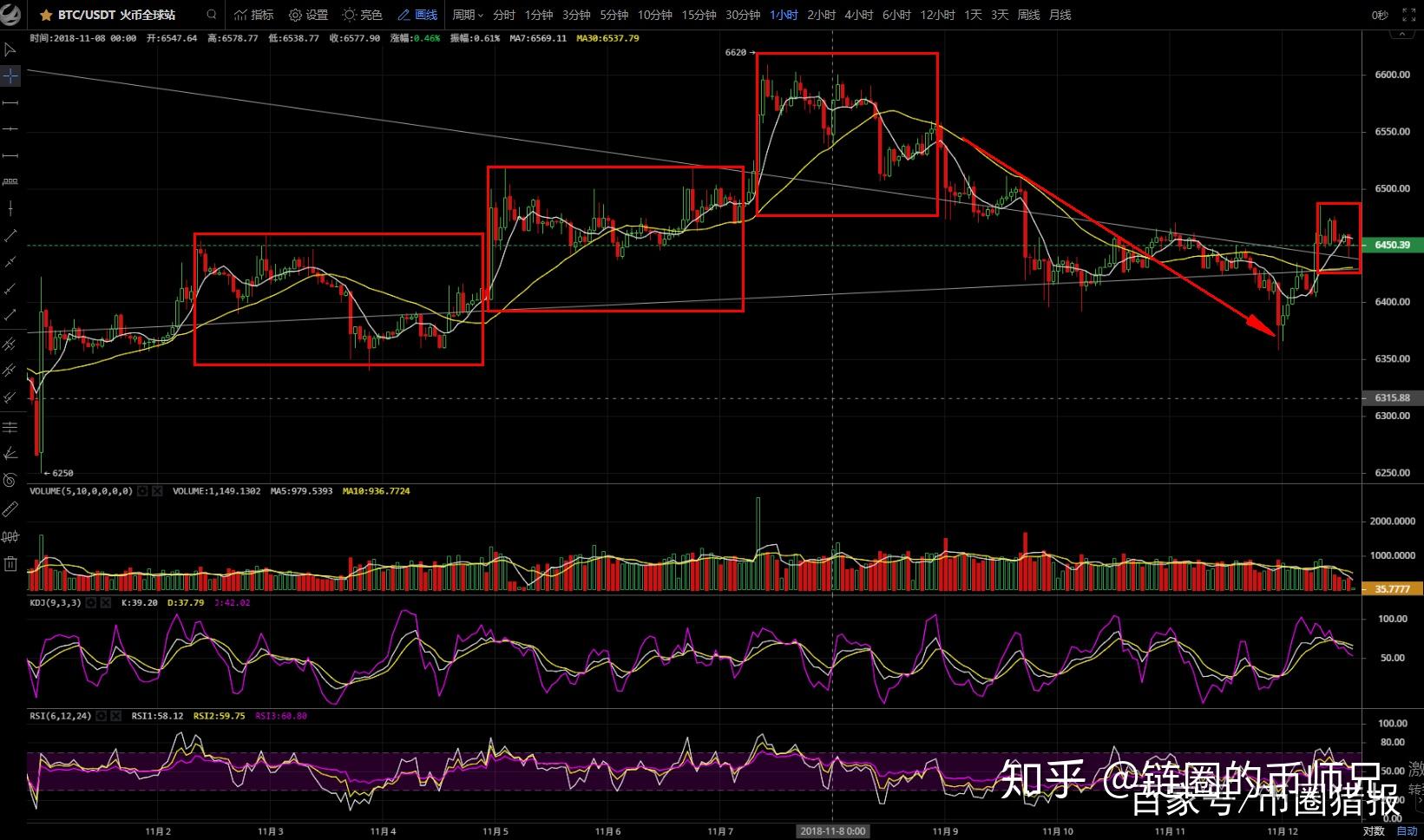
Task: Select the arrow pointer tool
Action: click(x=10, y=50)
